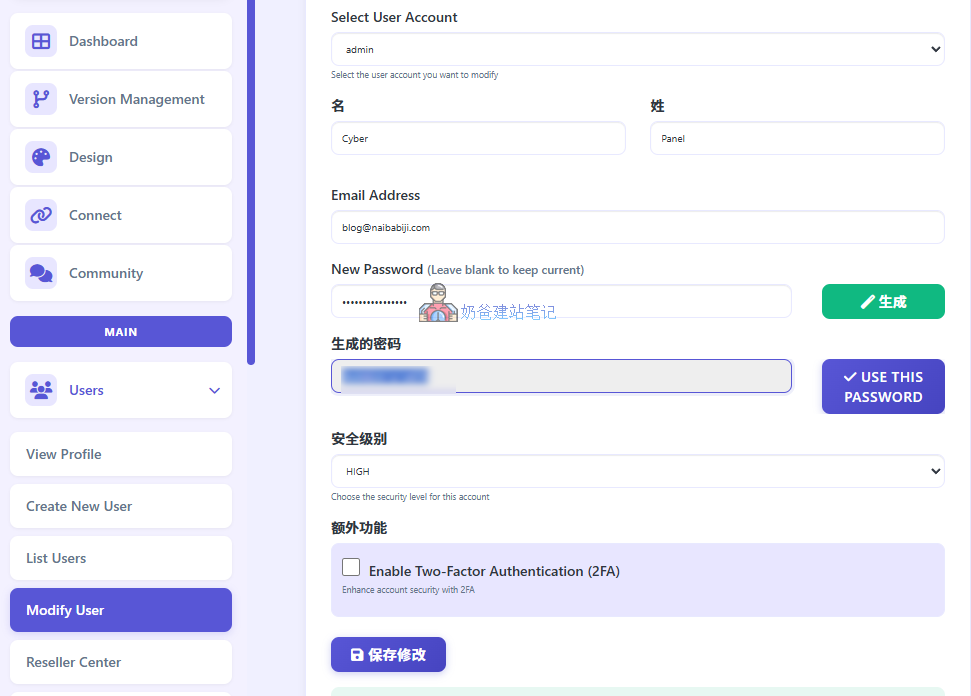Image resolution: width=971 pixels, height=696 pixels.
Task: Click the View Profile entry
Action: (120, 454)
